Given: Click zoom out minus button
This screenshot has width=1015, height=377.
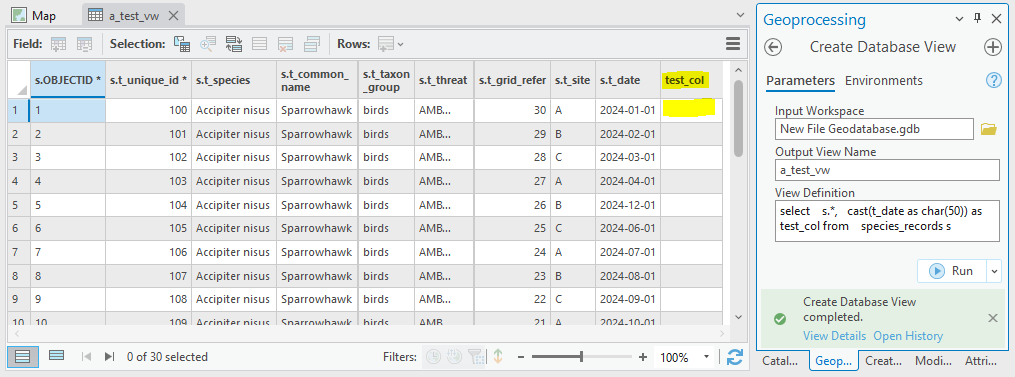Looking at the screenshot, I should point(520,356).
